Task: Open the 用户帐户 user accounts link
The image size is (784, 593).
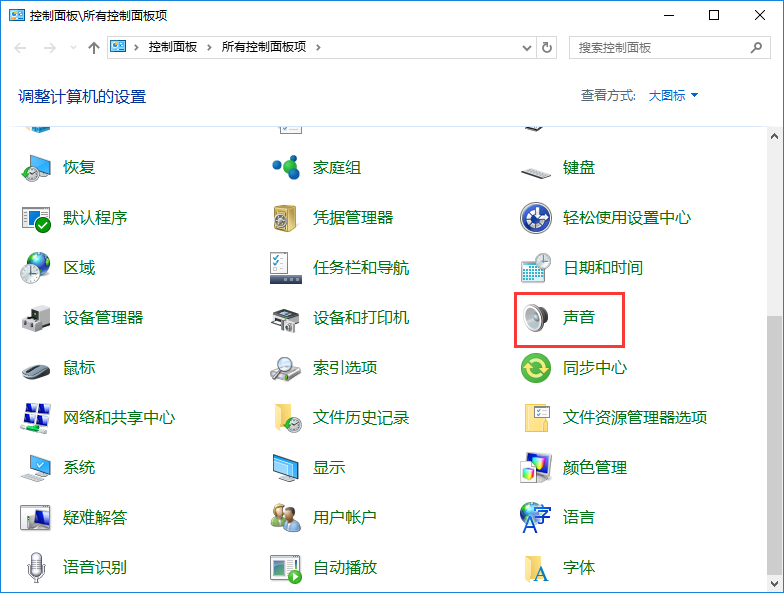Action: point(344,518)
